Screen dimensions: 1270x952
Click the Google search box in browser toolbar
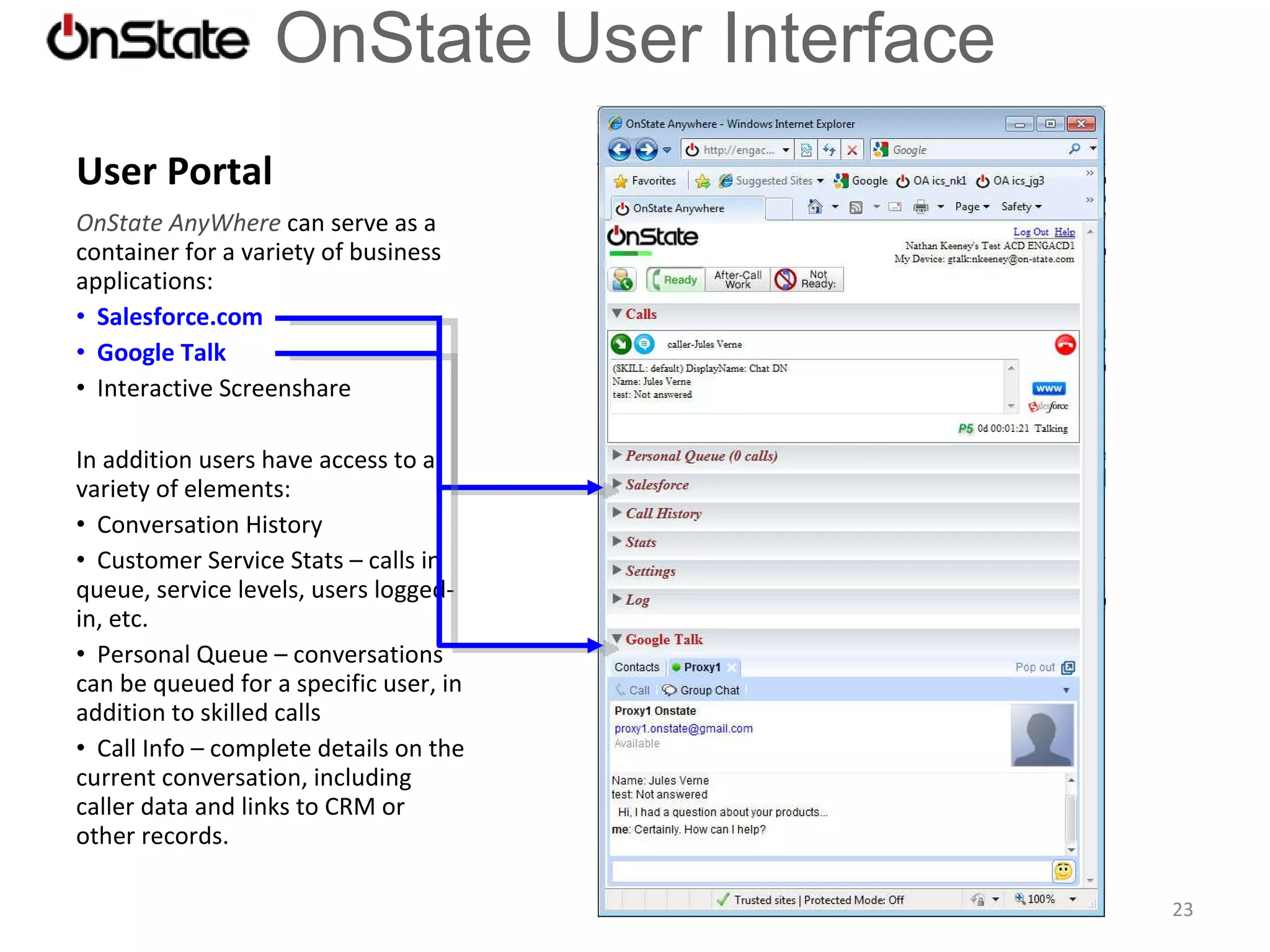click(x=969, y=150)
